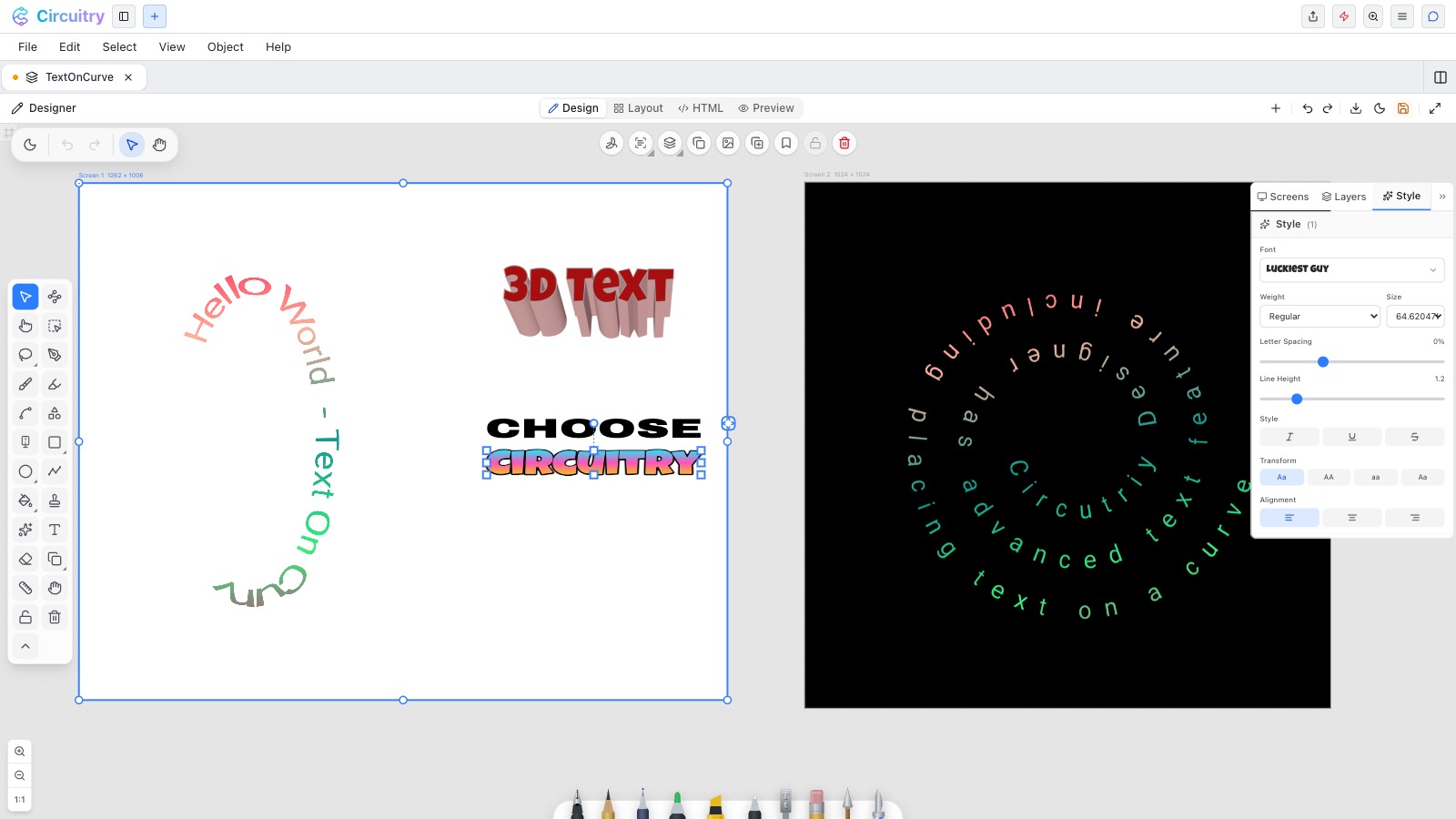Collapse the left toolbox with chevron
The image size is (1456, 819).
[25, 646]
